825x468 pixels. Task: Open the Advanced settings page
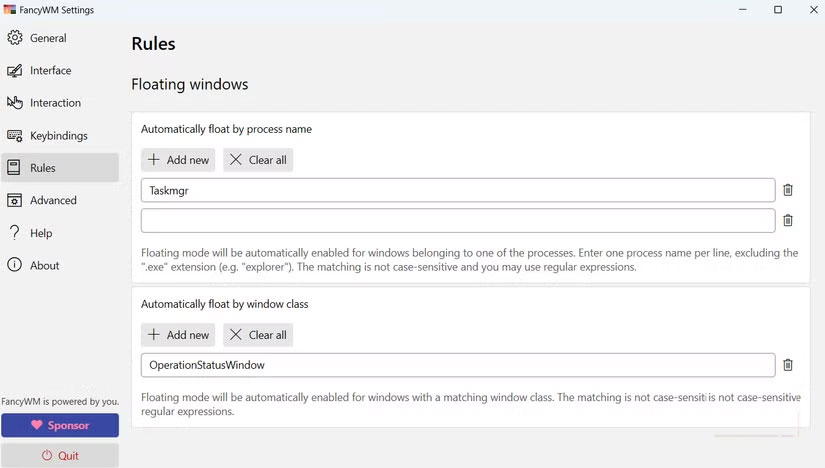(53, 200)
